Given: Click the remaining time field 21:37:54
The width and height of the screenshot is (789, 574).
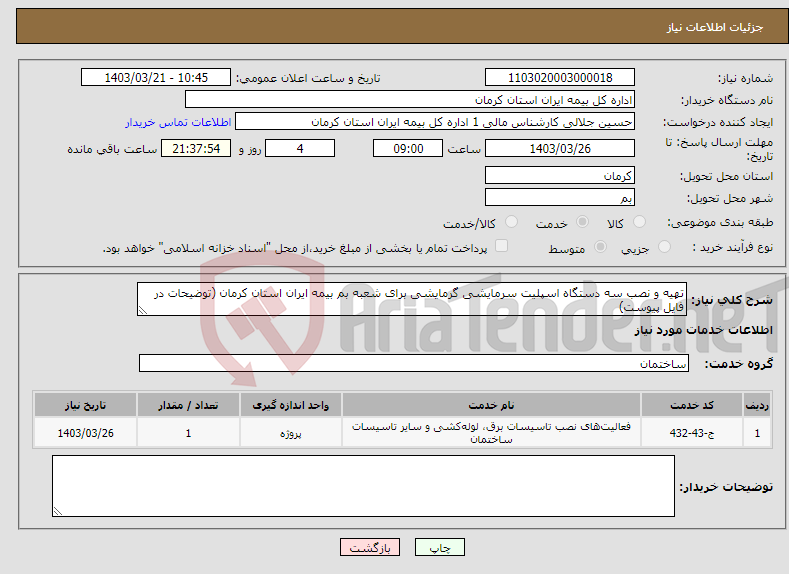Looking at the screenshot, I should (196, 148).
